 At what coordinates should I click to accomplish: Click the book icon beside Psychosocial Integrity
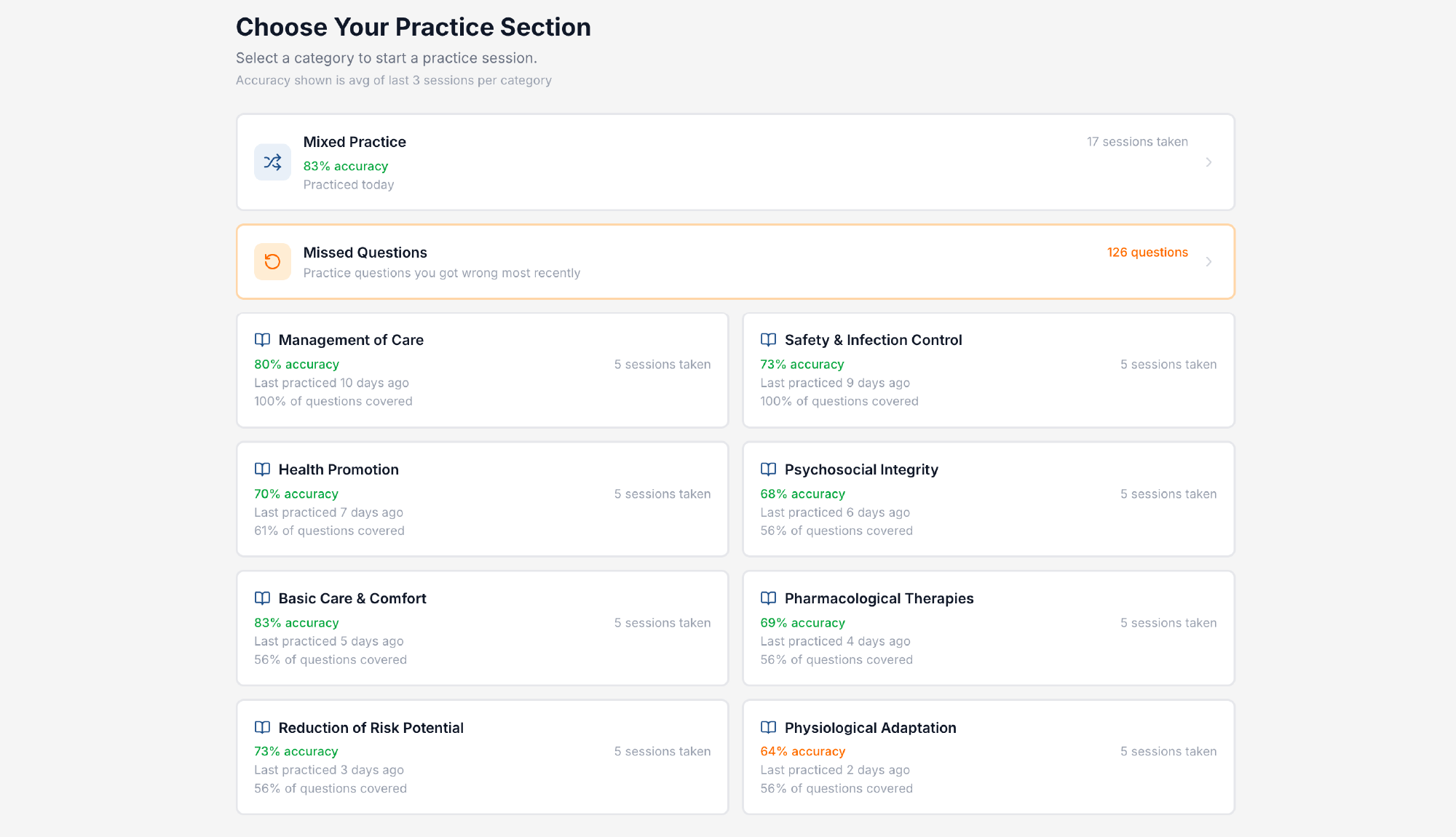[x=768, y=469]
